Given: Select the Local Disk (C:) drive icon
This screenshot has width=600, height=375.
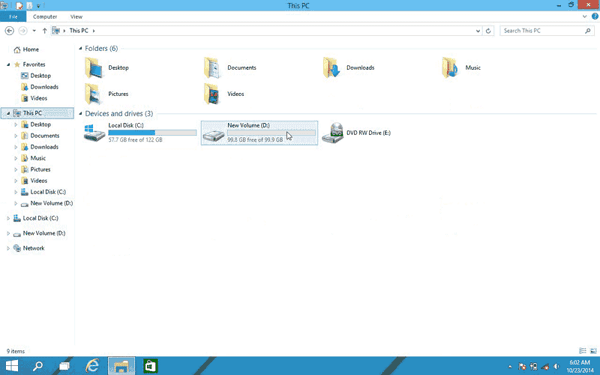Looking at the screenshot, I should point(94,133).
